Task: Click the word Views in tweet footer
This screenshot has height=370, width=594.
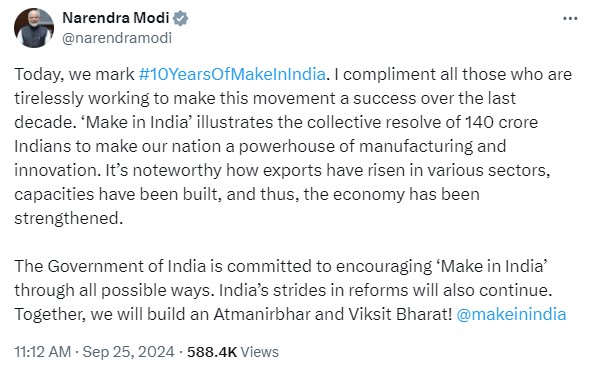Action: coord(259,352)
